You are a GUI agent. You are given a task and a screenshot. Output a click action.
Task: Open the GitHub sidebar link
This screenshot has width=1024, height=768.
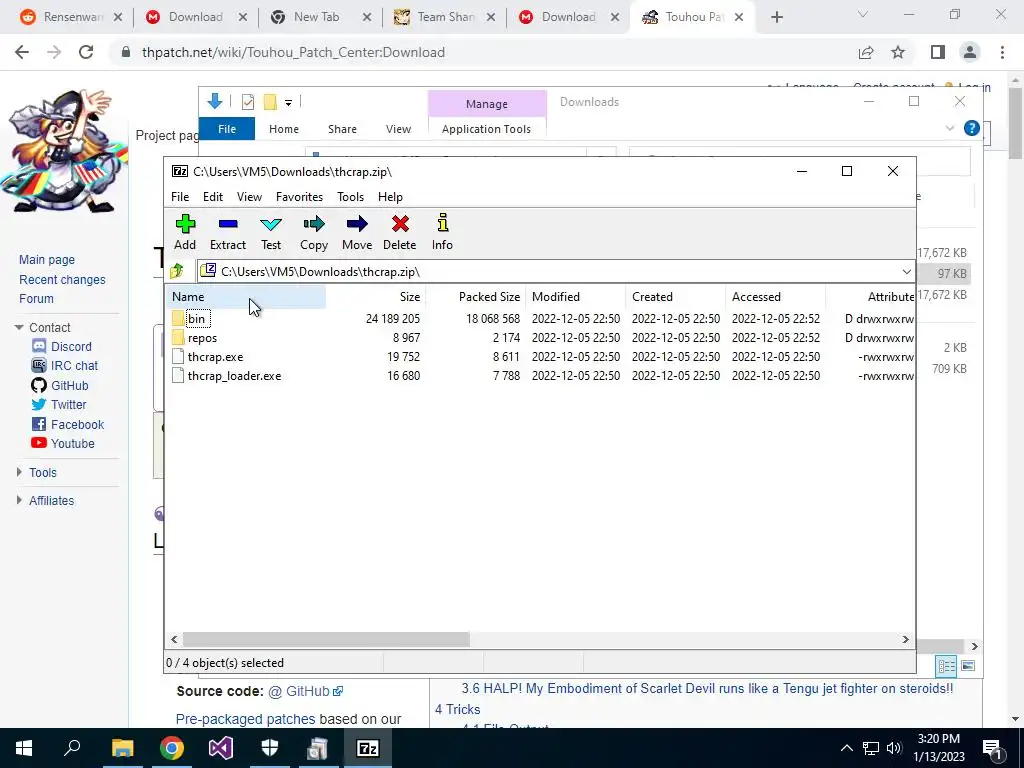coord(69,385)
